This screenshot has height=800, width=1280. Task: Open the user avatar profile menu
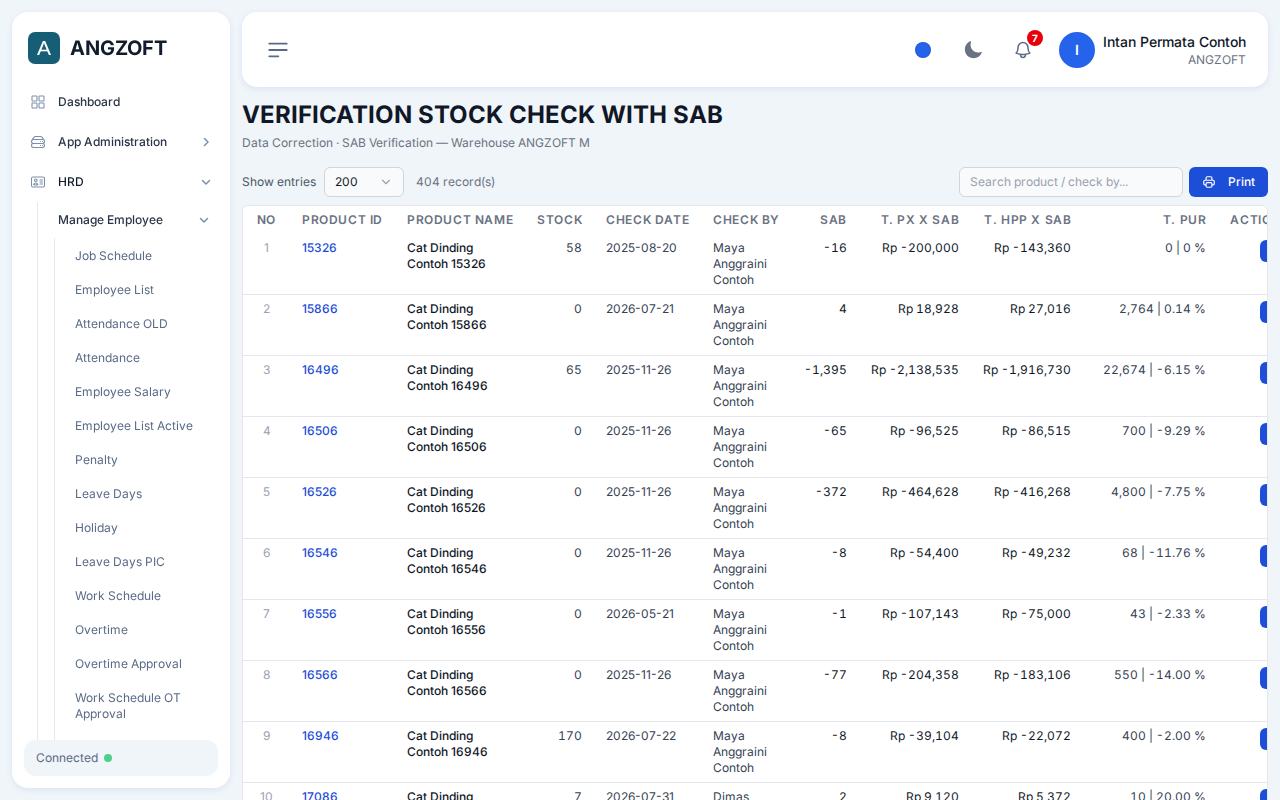(x=1077, y=50)
